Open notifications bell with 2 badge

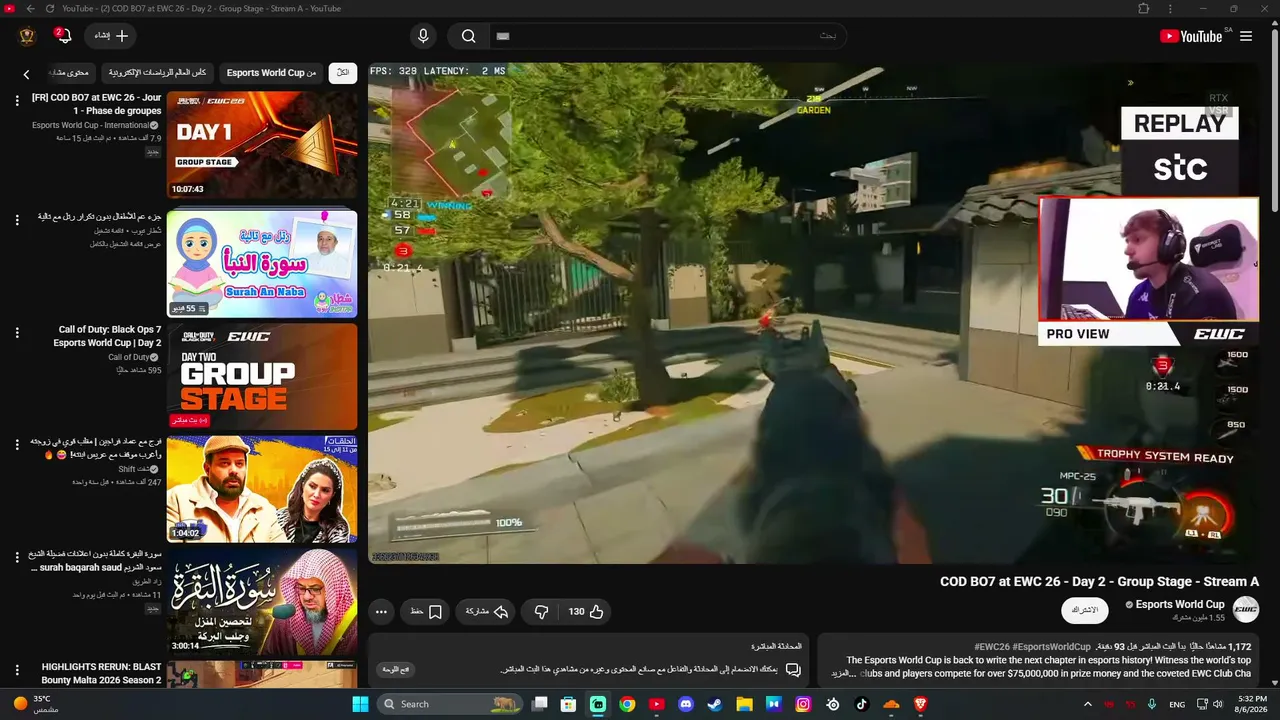point(63,36)
